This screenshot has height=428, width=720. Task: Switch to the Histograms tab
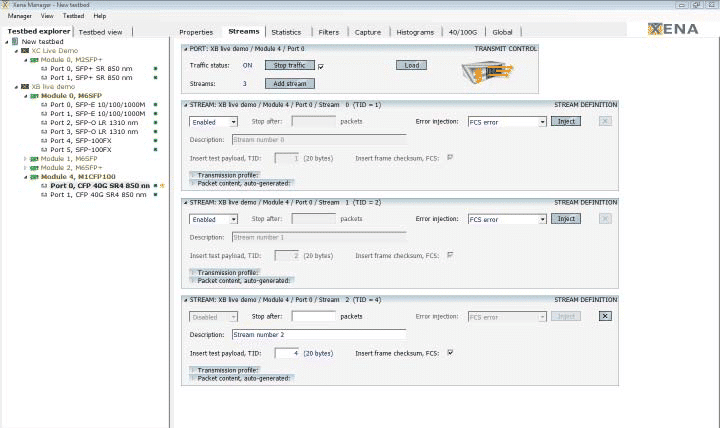[415, 32]
